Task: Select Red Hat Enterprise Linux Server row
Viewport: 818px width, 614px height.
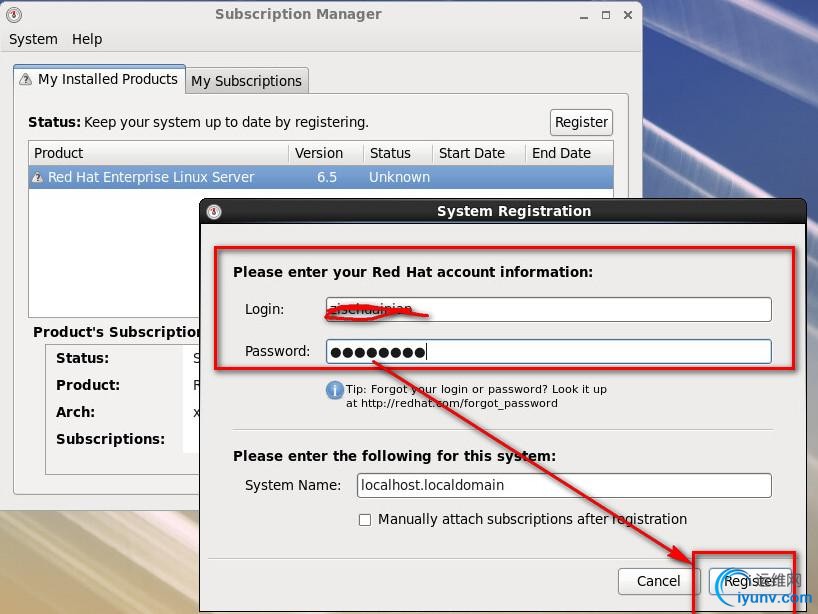Action: coord(321,177)
